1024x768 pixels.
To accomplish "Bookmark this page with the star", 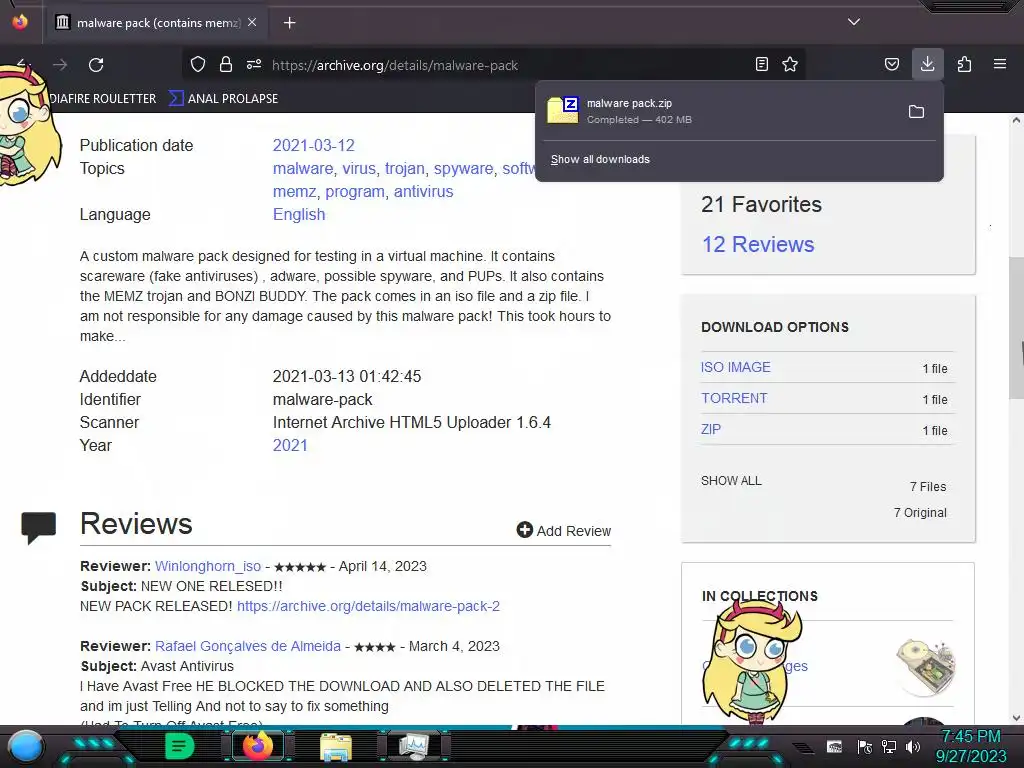I will tap(790, 64).
